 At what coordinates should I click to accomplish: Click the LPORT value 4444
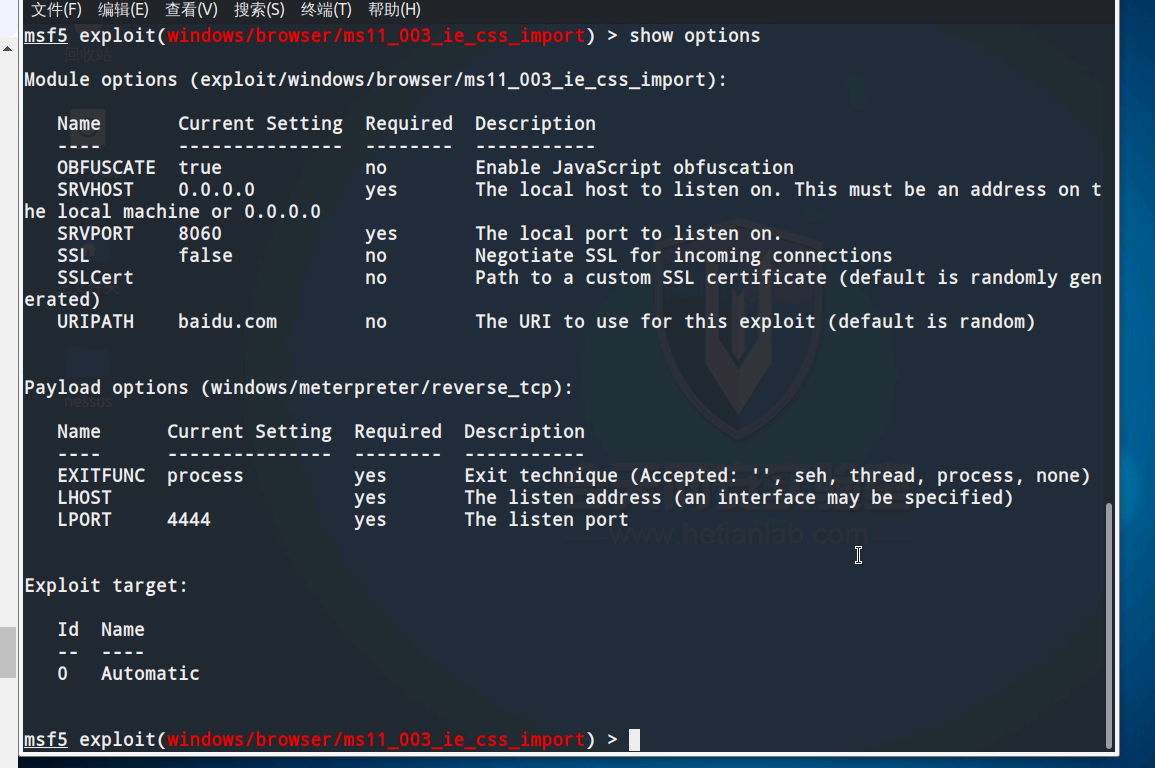coord(189,520)
